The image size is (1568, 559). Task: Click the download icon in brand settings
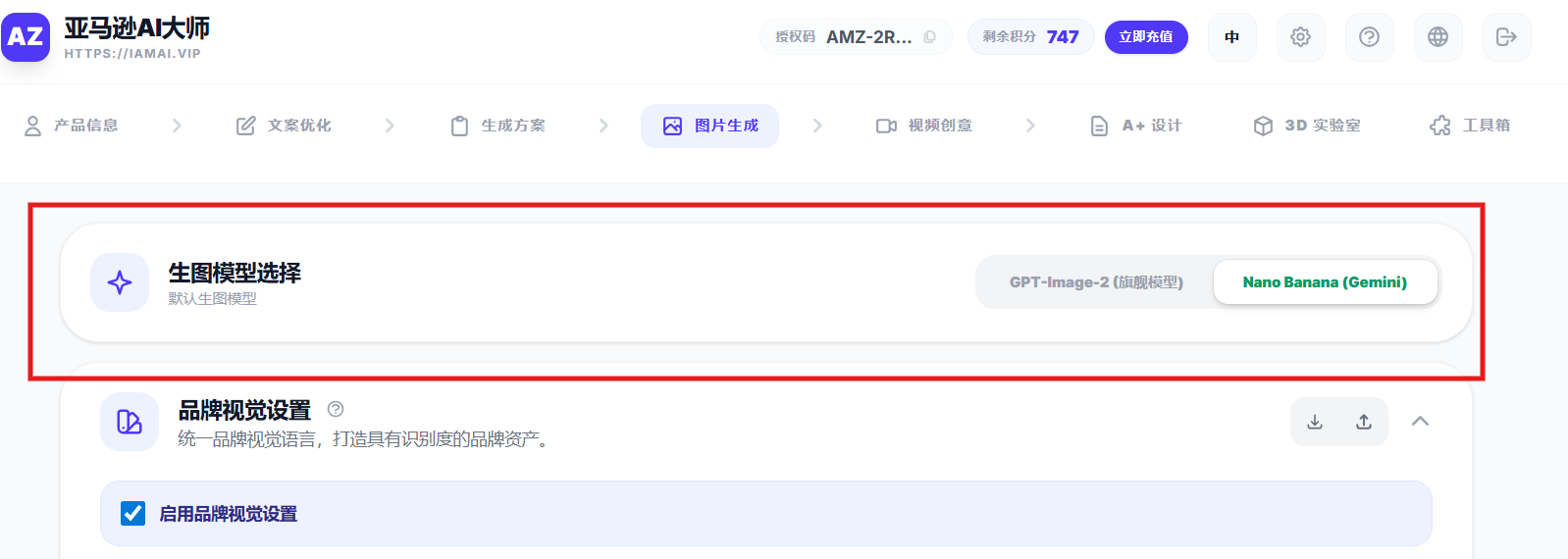1315,422
